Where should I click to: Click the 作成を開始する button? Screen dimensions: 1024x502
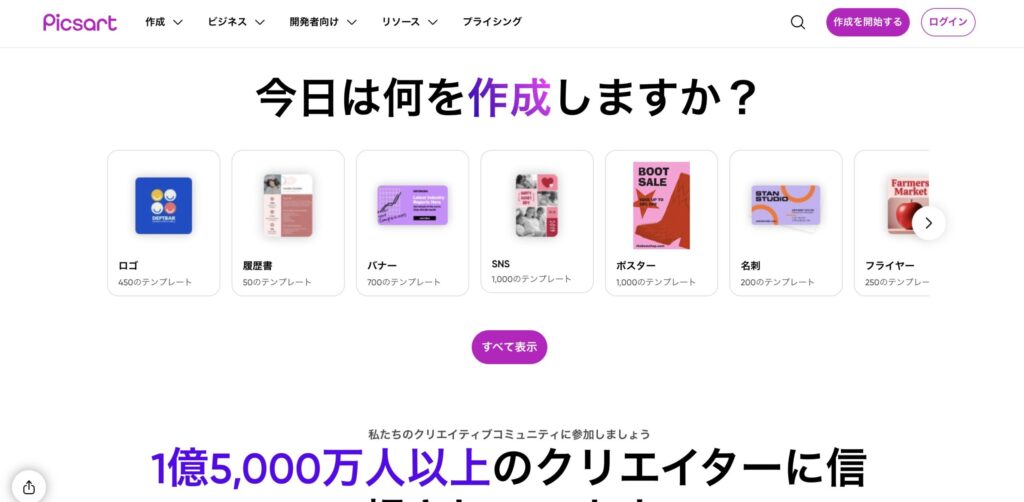(x=867, y=22)
